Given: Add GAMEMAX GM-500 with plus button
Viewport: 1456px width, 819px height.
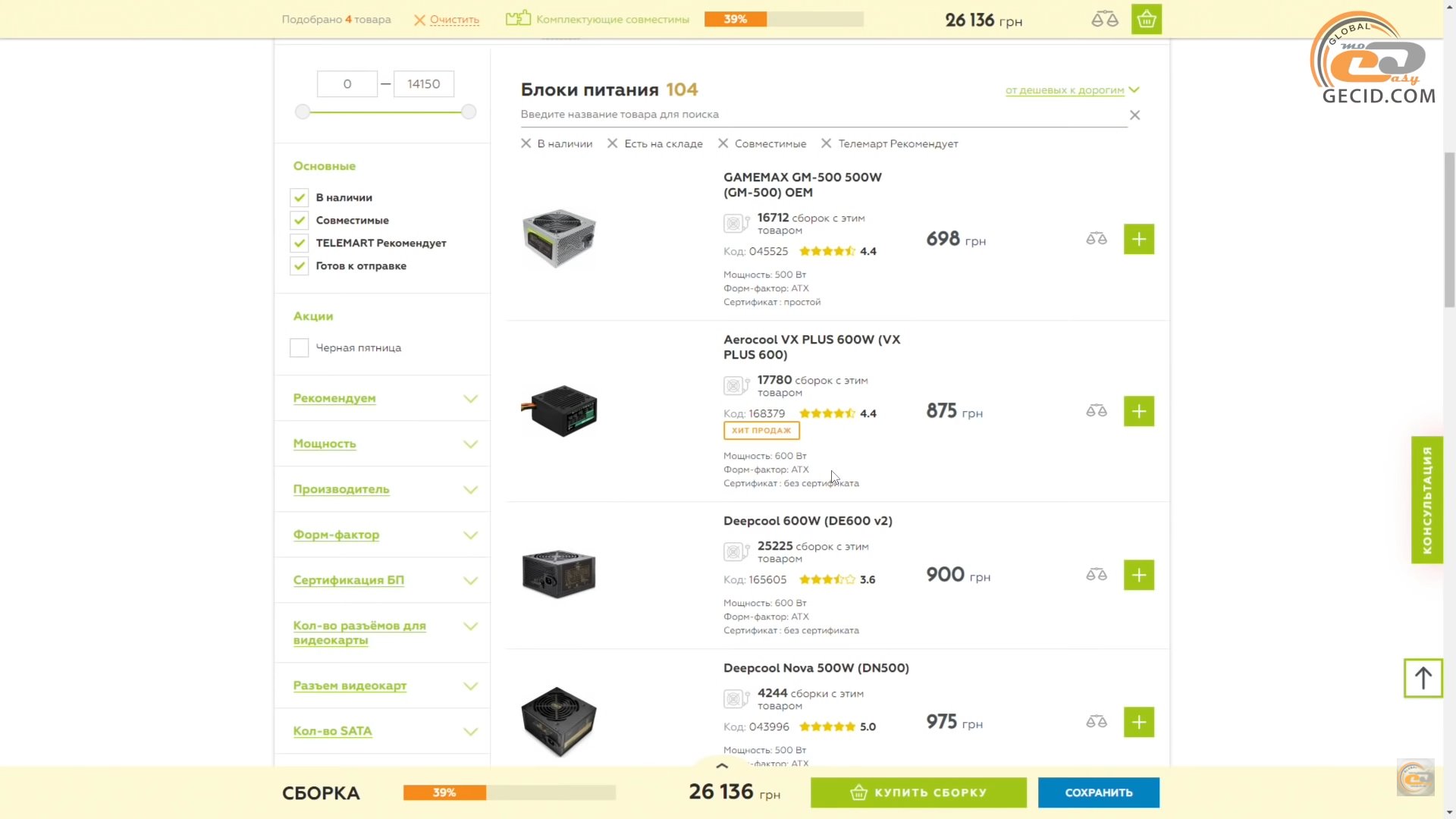Looking at the screenshot, I should pos(1138,239).
